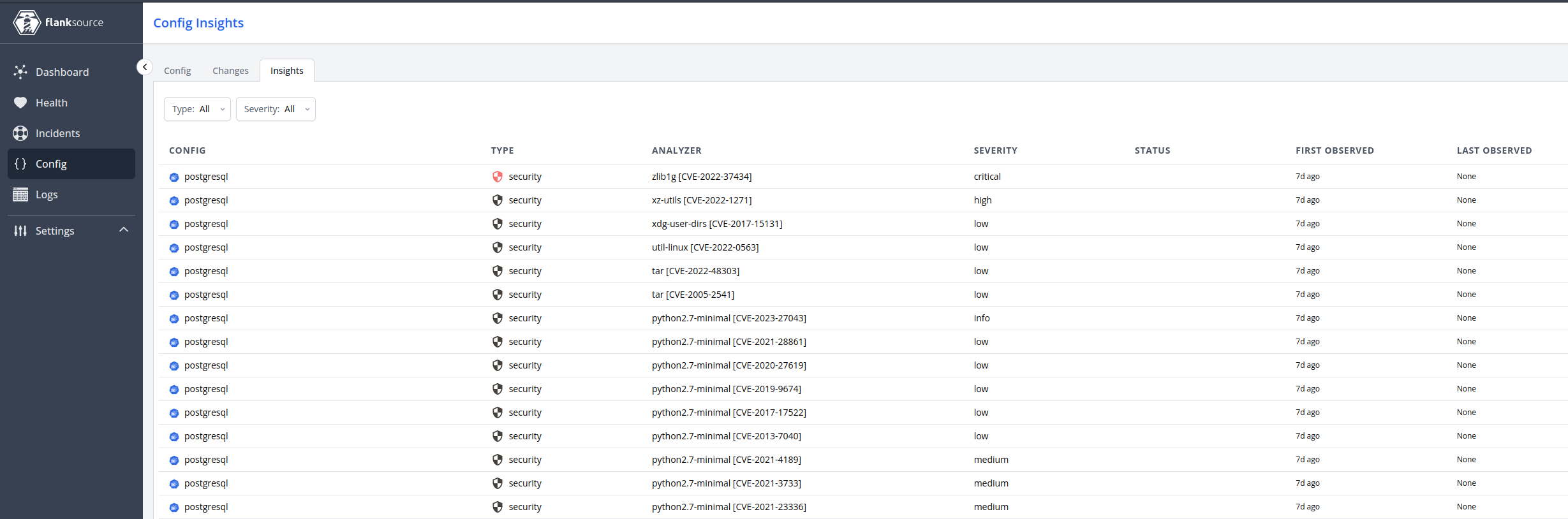Viewport: 1568px width, 519px height.
Task: Click the Flanksource logo icon
Action: 27,22
